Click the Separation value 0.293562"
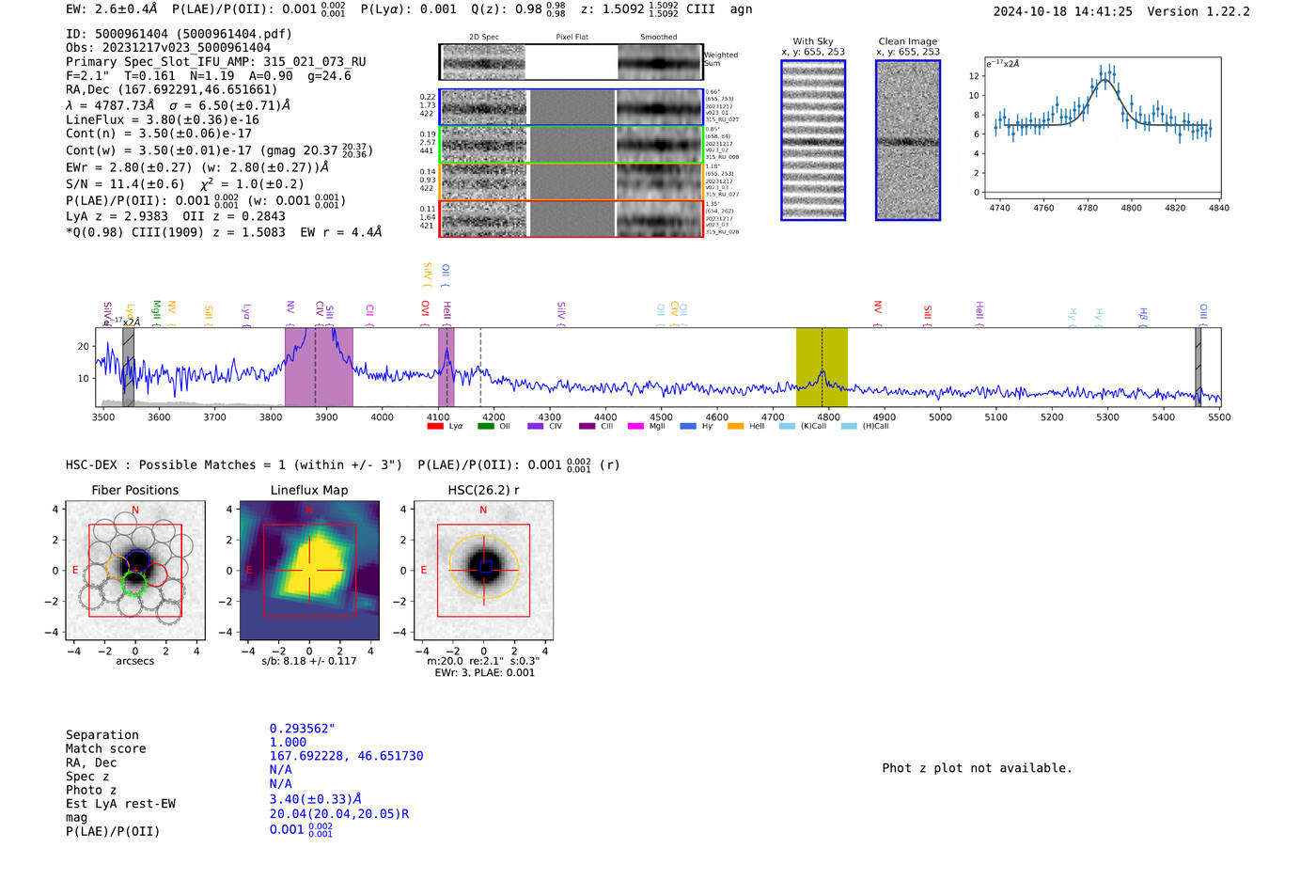This screenshot has width=1316, height=896. point(303,729)
